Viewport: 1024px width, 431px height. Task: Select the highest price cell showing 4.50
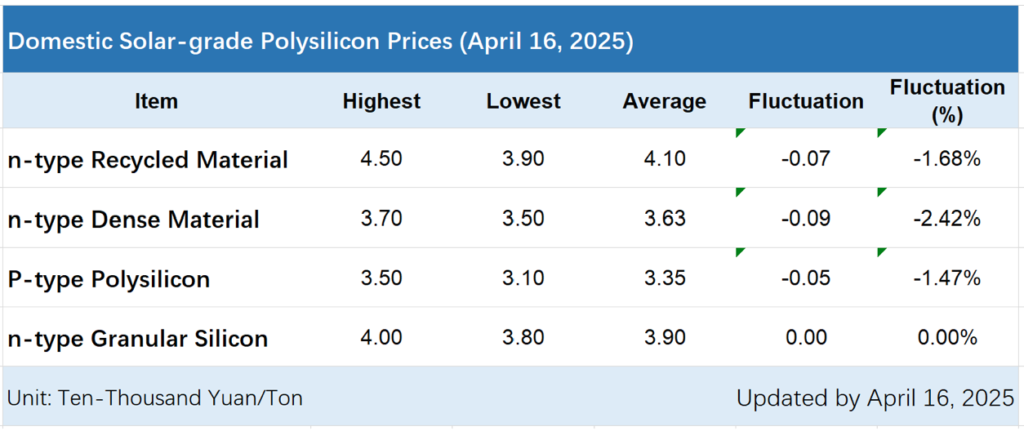pyautogui.click(x=381, y=160)
